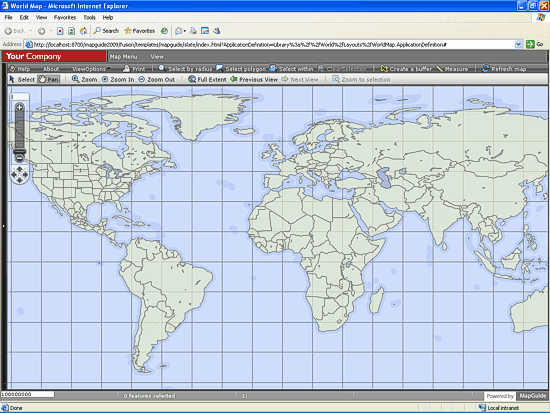Open the Internet Explorer Help menu
This screenshot has height=413, width=550.
coord(108,17)
